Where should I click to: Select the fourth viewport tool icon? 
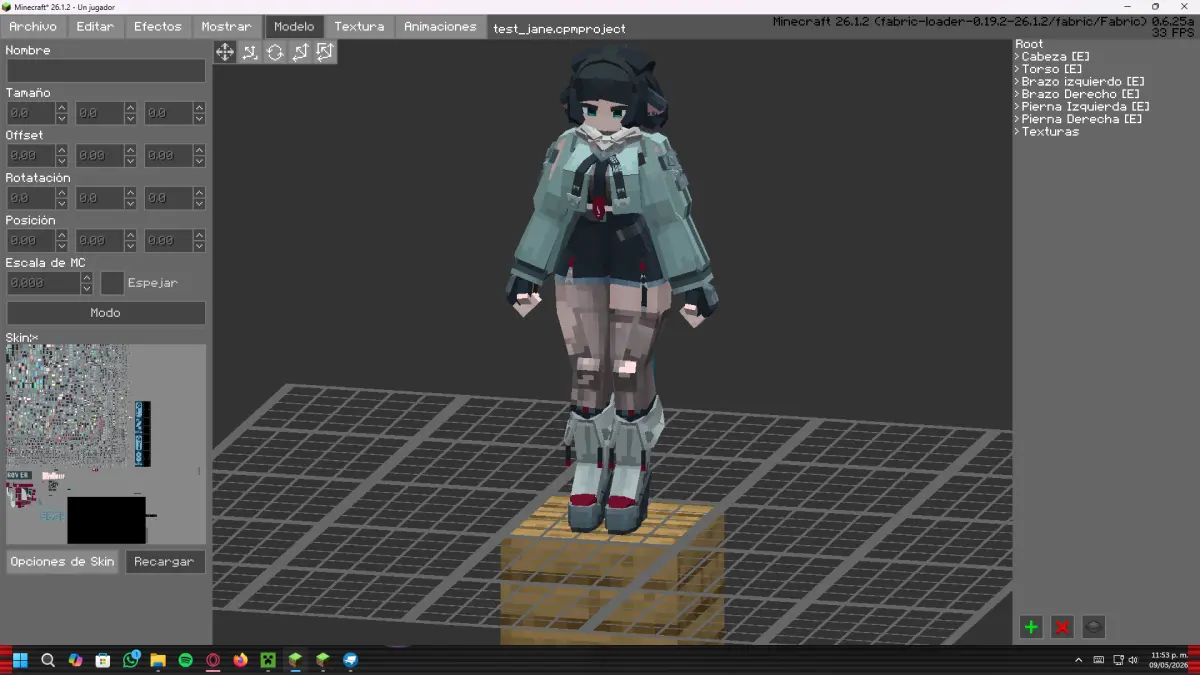(x=300, y=52)
